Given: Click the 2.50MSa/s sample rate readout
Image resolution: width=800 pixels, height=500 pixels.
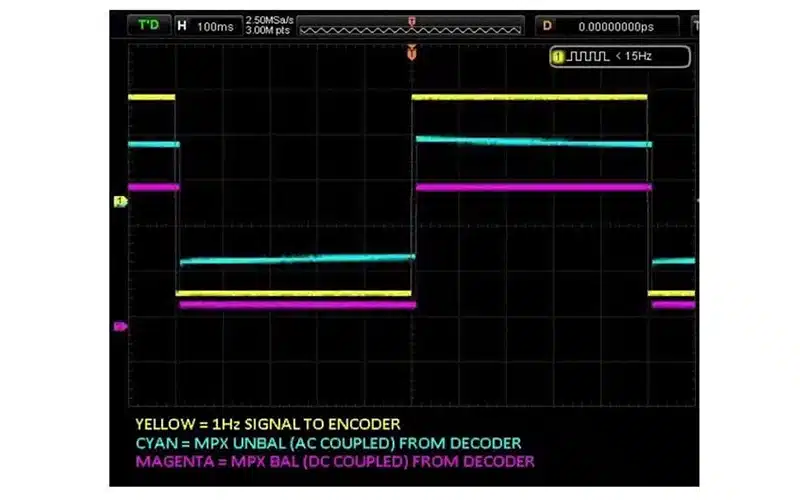Looking at the screenshot, I should [269, 20].
